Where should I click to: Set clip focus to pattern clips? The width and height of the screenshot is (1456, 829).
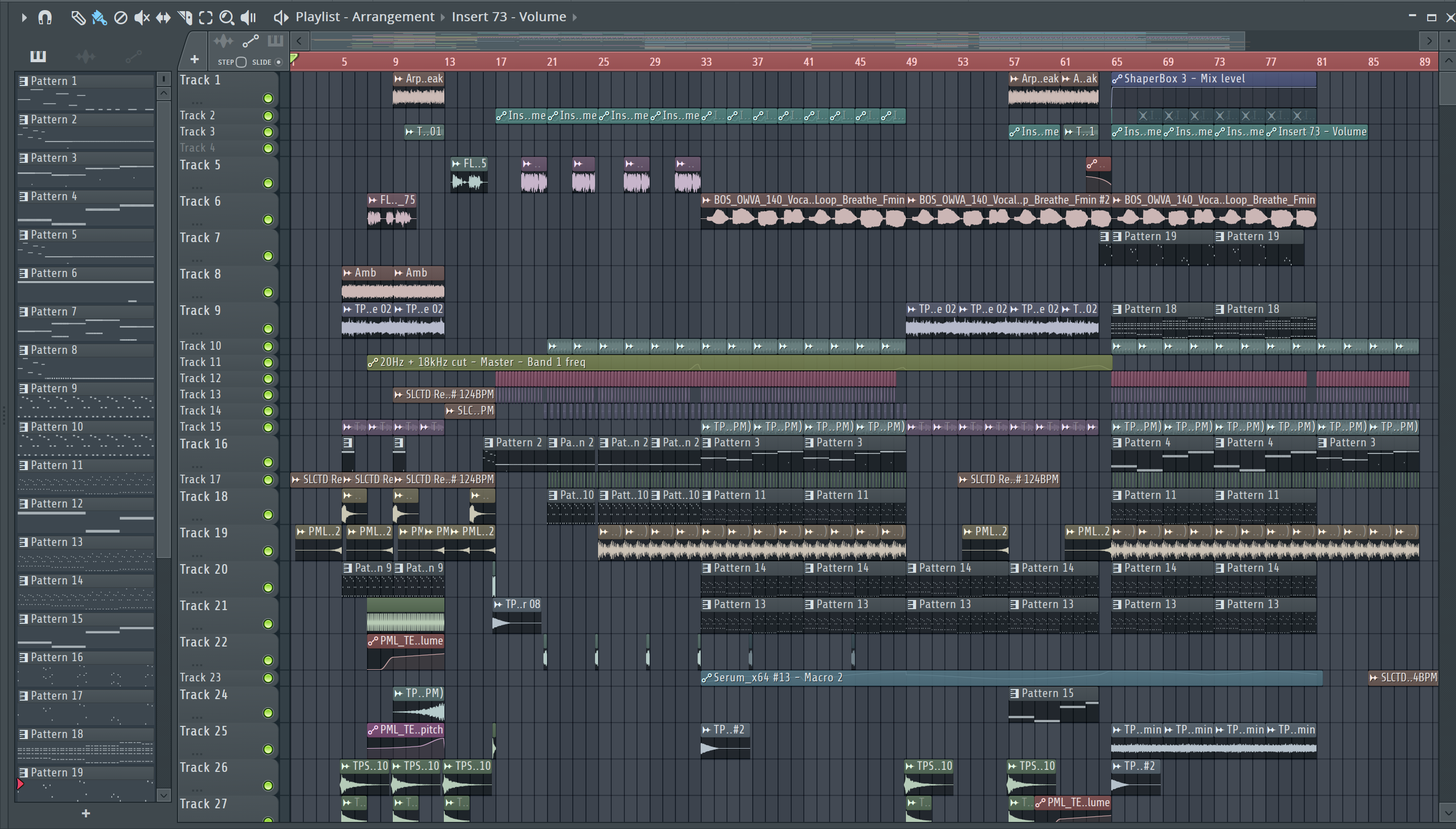276,41
